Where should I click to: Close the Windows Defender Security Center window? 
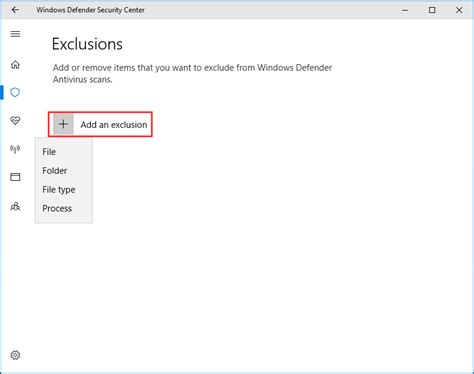pos(459,10)
